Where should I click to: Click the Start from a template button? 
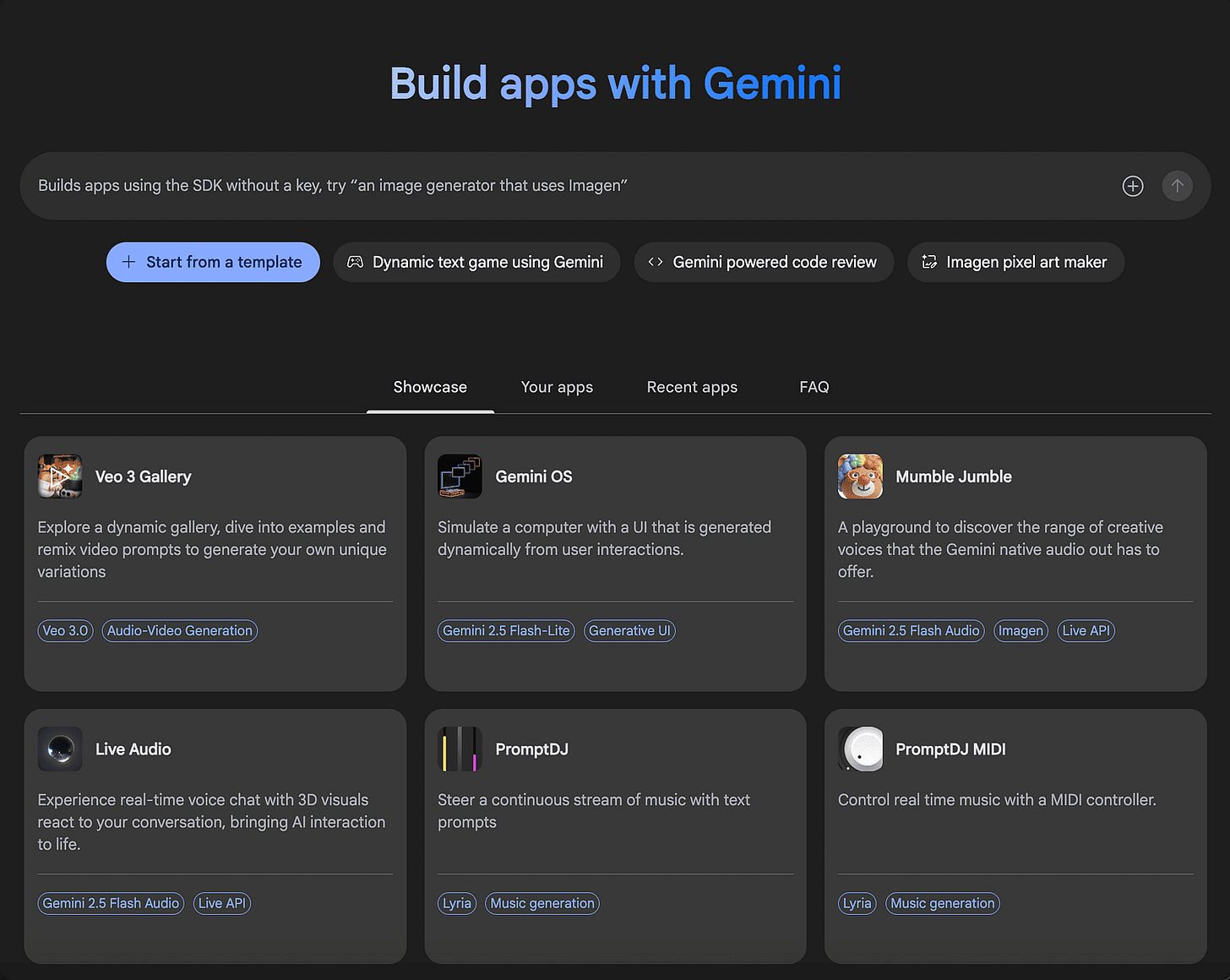pyautogui.click(x=213, y=262)
